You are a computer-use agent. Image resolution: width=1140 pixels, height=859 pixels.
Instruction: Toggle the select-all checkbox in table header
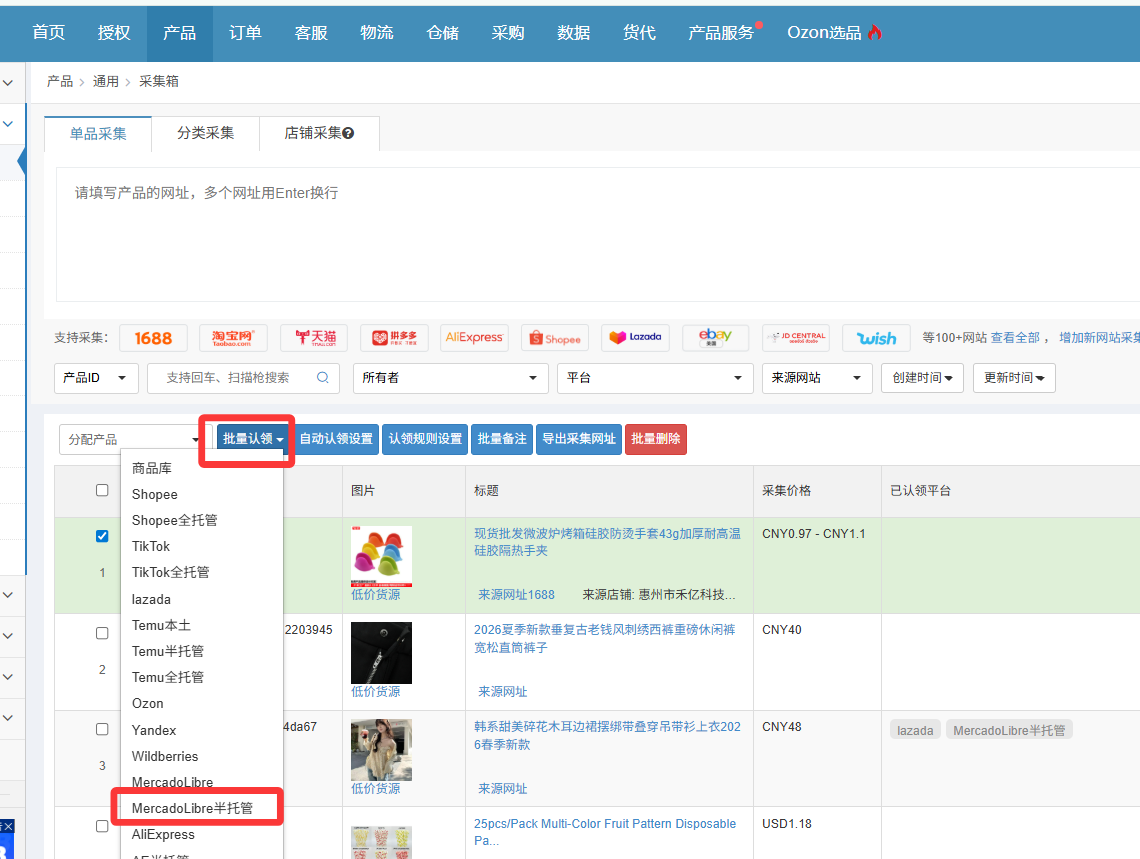click(102, 490)
